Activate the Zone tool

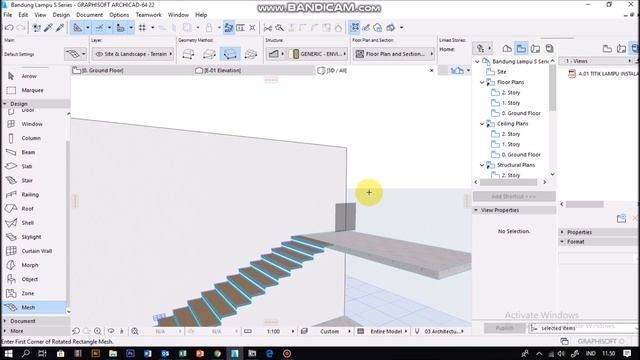click(x=29, y=293)
